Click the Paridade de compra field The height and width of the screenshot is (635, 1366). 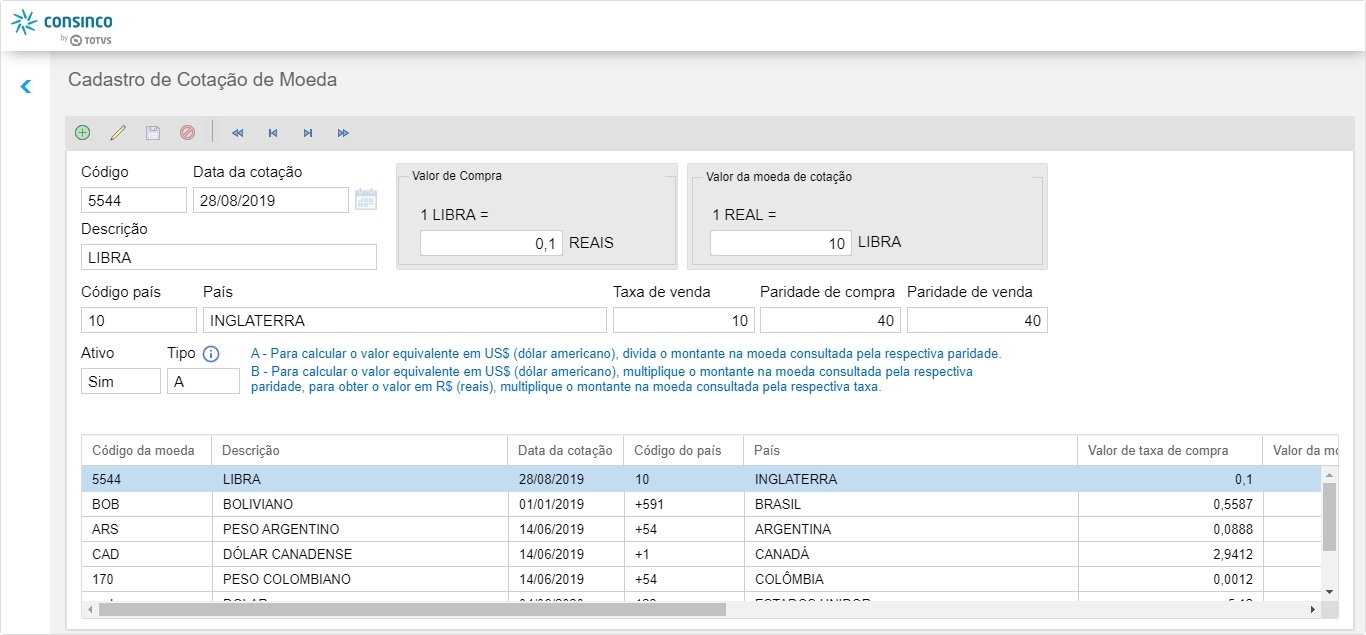click(830, 320)
